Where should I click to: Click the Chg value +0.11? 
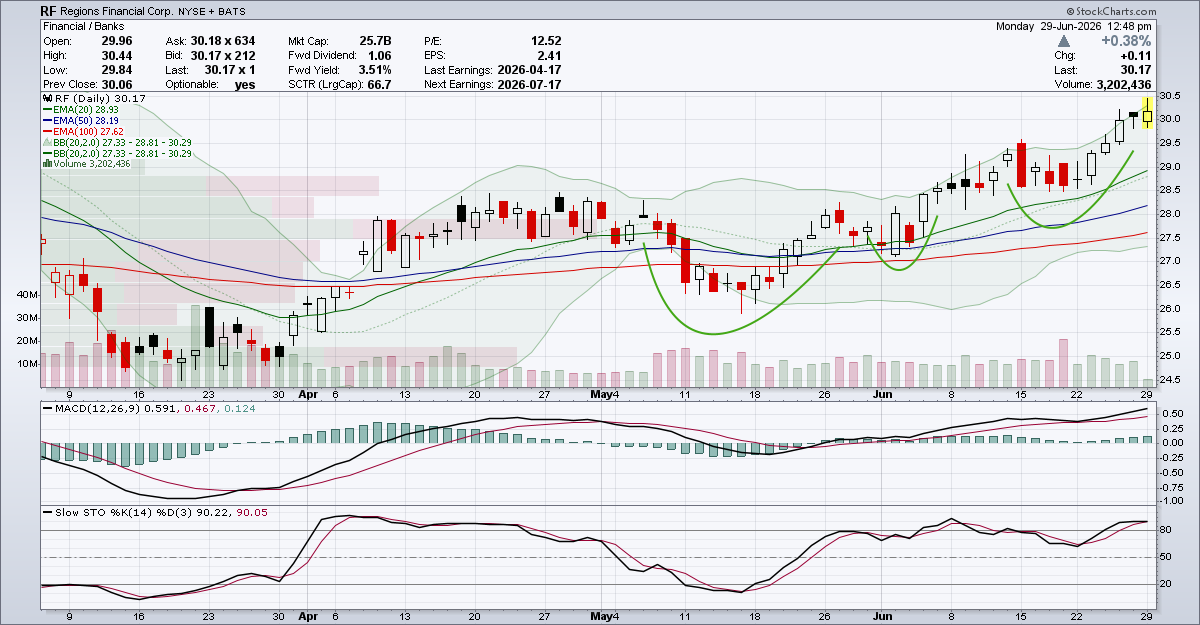pyautogui.click(x=1136, y=56)
